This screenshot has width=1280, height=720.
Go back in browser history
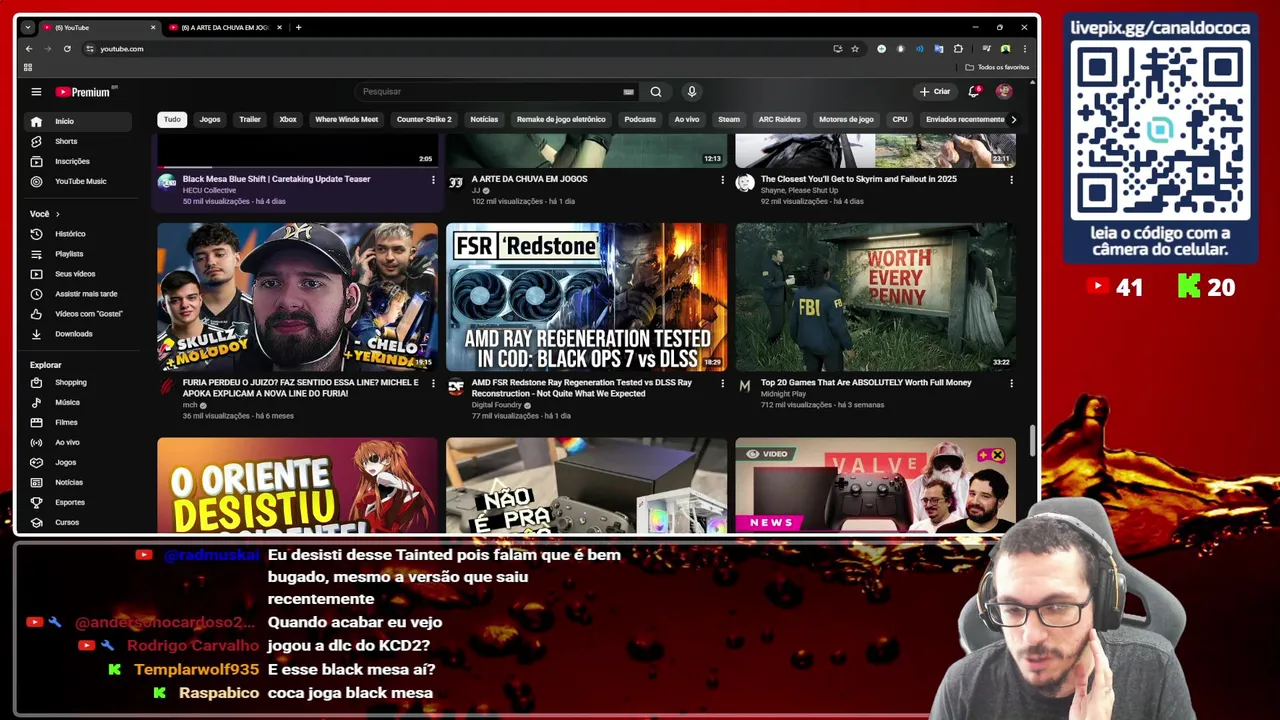29,49
